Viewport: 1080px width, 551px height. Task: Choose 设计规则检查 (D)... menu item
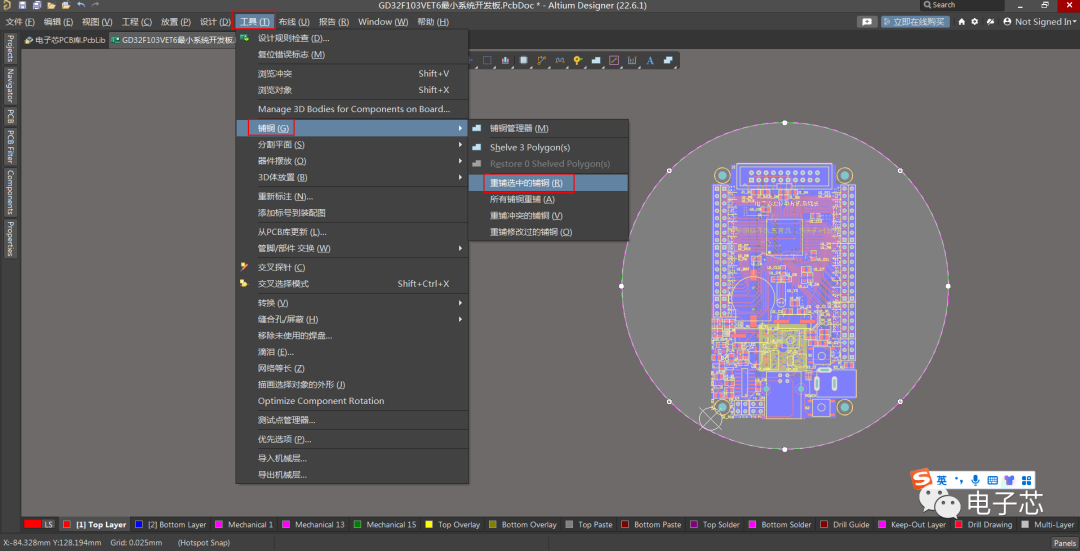click(x=352, y=38)
